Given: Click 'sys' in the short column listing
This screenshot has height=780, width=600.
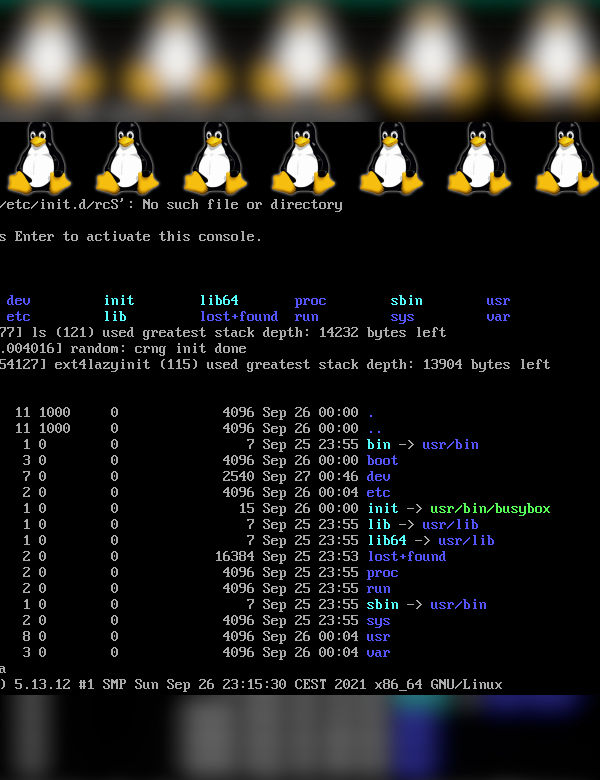Looking at the screenshot, I should click(402, 317).
